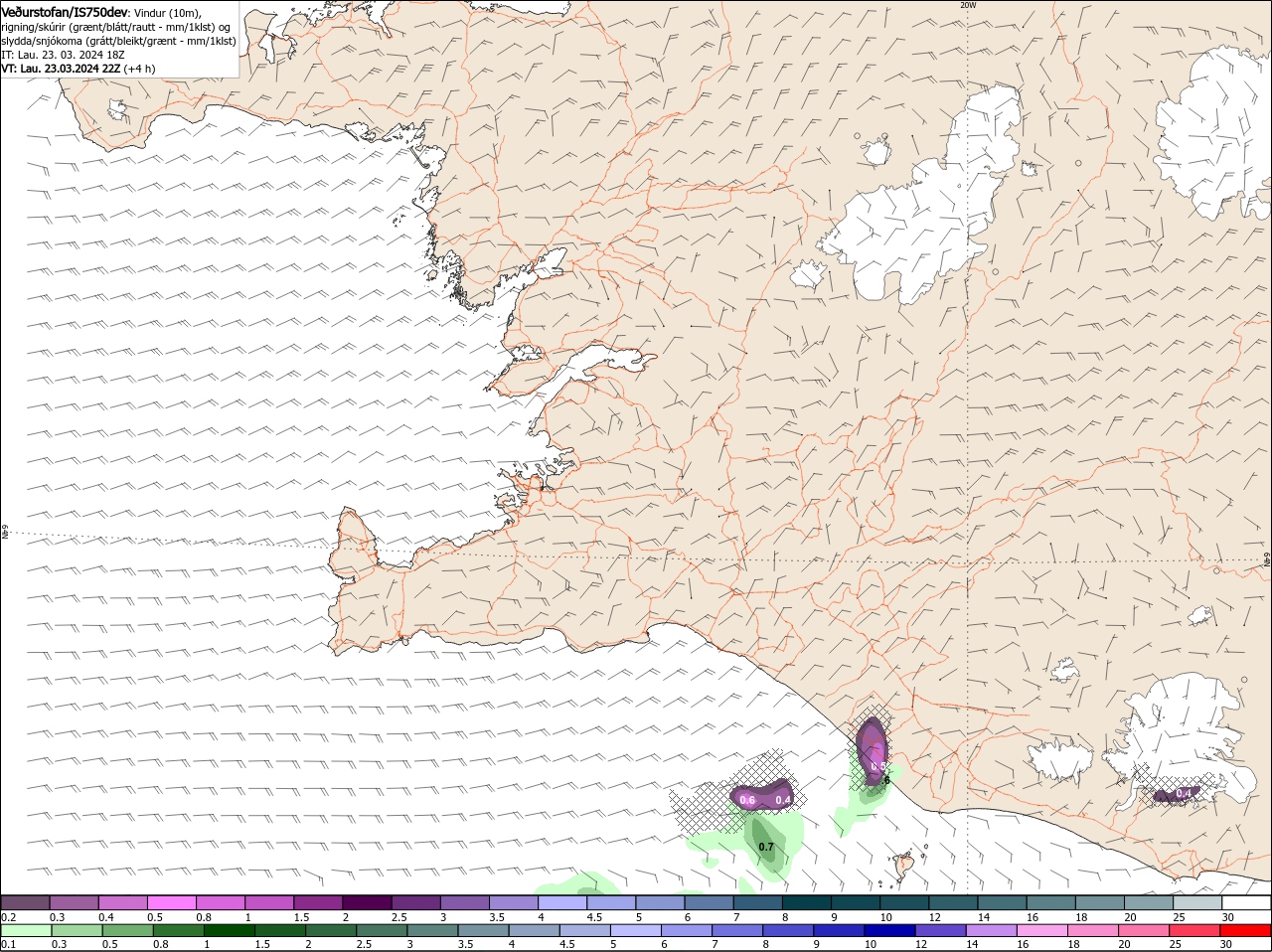Click the '20W' longitude label at top

point(968,5)
